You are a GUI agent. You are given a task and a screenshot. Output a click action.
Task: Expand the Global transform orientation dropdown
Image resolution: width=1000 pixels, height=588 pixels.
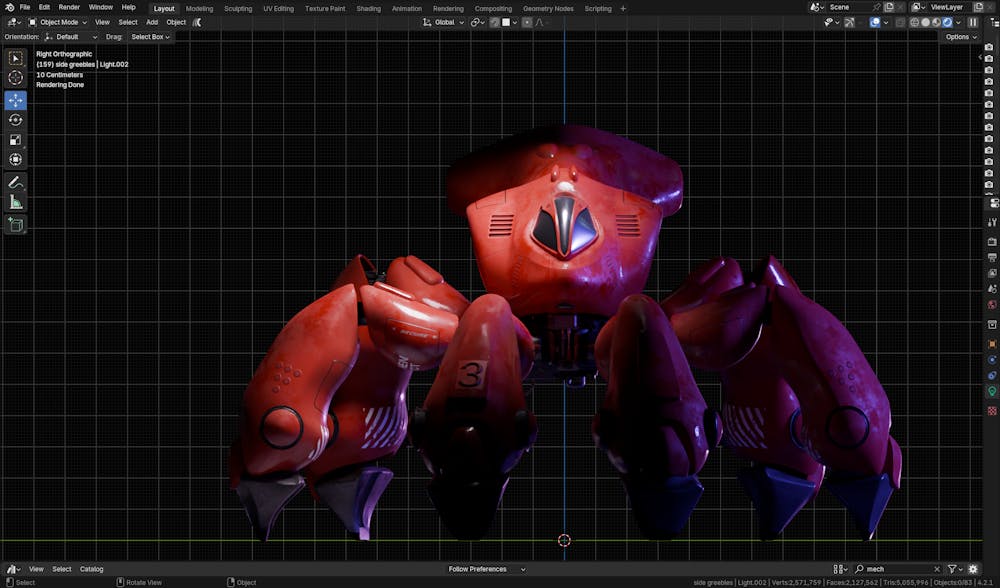445,22
